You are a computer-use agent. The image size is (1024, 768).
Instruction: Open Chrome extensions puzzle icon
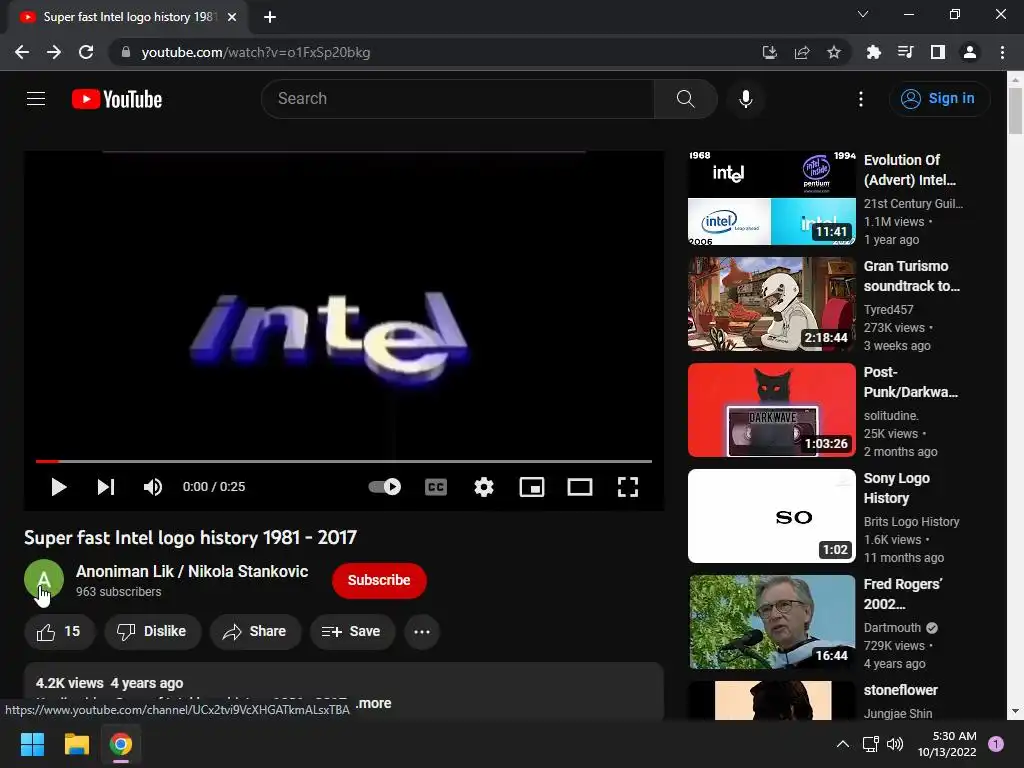(x=874, y=52)
